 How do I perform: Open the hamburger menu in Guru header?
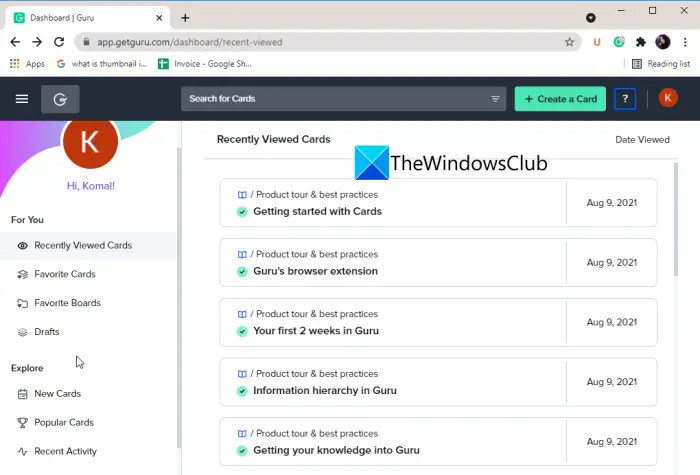(22, 99)
